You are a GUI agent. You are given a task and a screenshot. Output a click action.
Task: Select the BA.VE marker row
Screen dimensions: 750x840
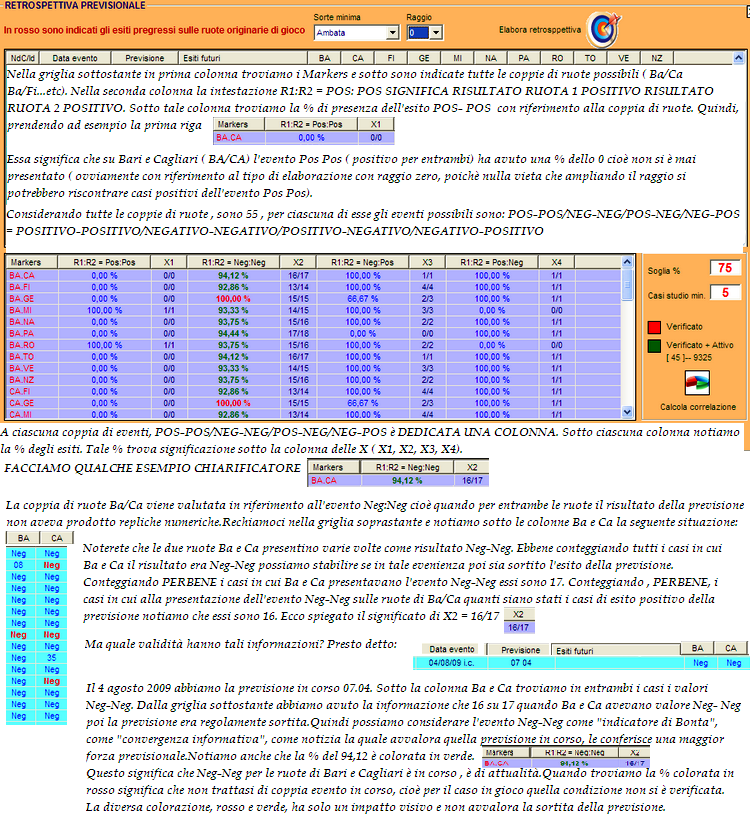click(314, 368)
